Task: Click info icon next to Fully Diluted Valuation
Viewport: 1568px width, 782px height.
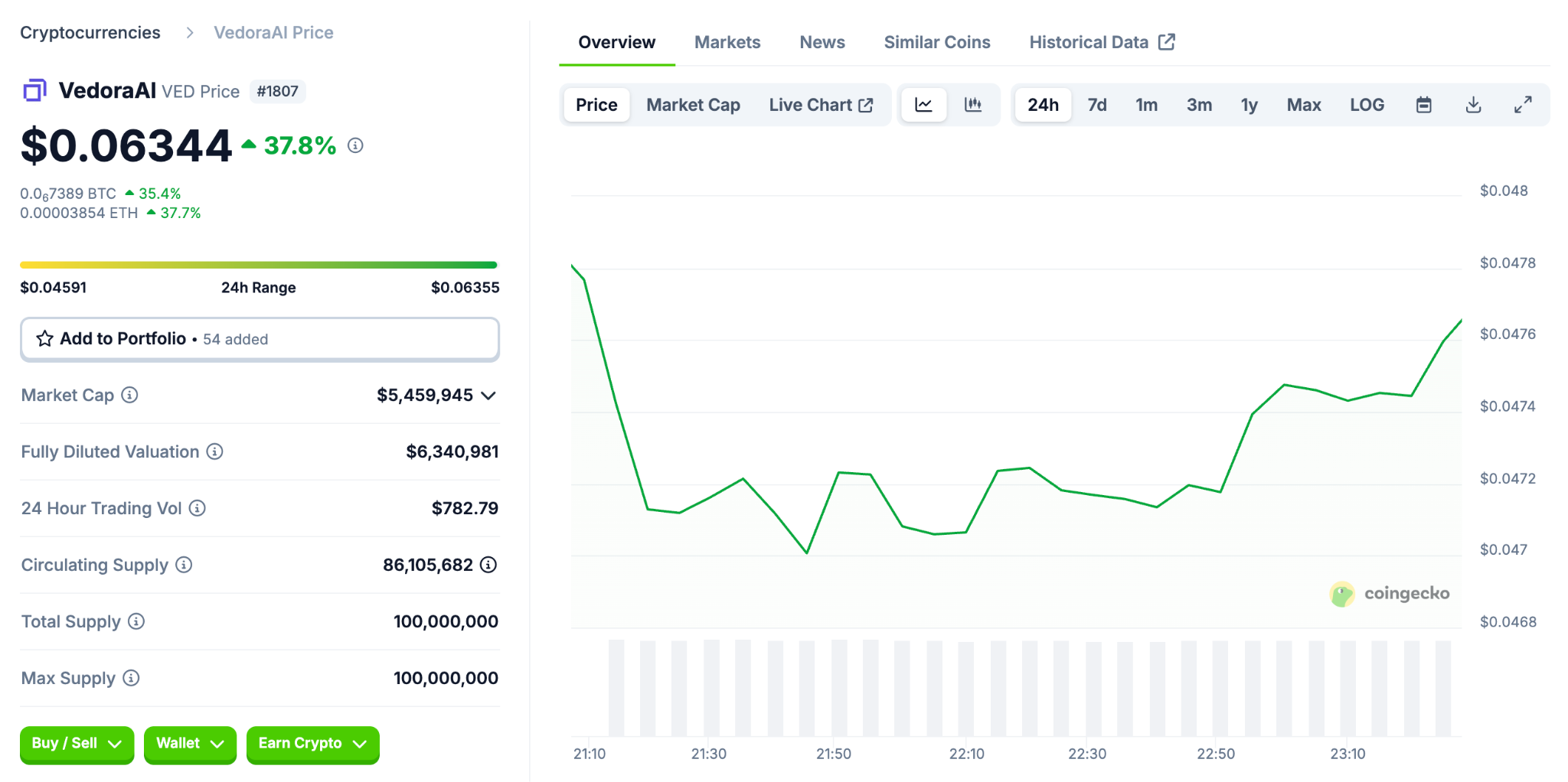Action: [x=215, y=451]
